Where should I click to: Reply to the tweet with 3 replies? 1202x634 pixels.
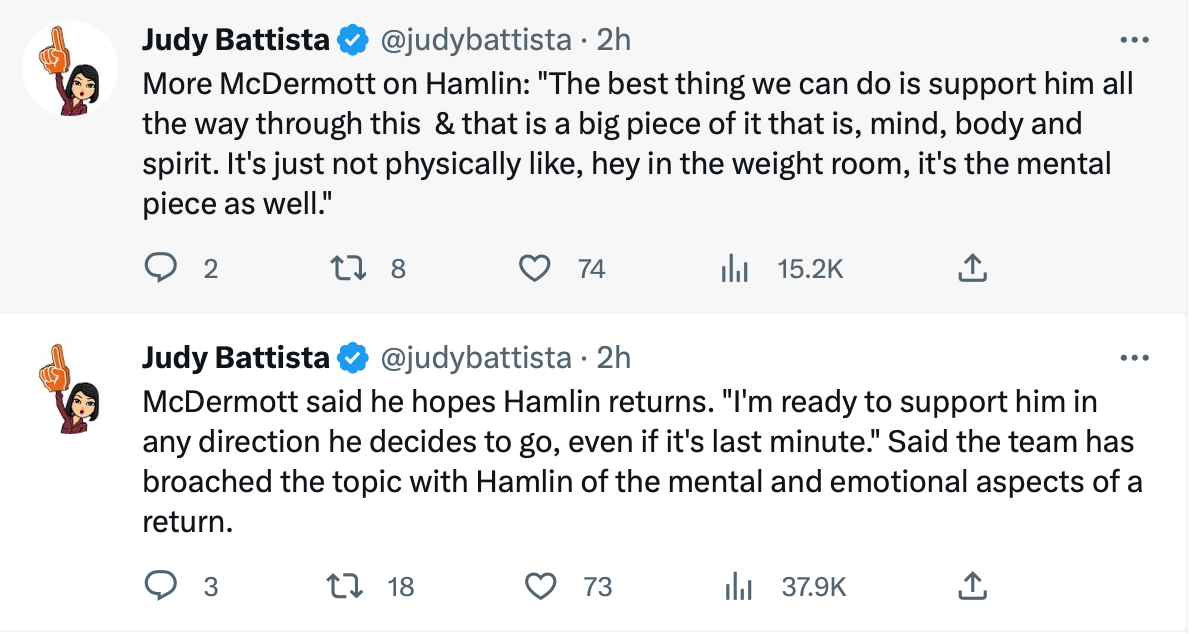pyautogui.click(x=161, y=586)
